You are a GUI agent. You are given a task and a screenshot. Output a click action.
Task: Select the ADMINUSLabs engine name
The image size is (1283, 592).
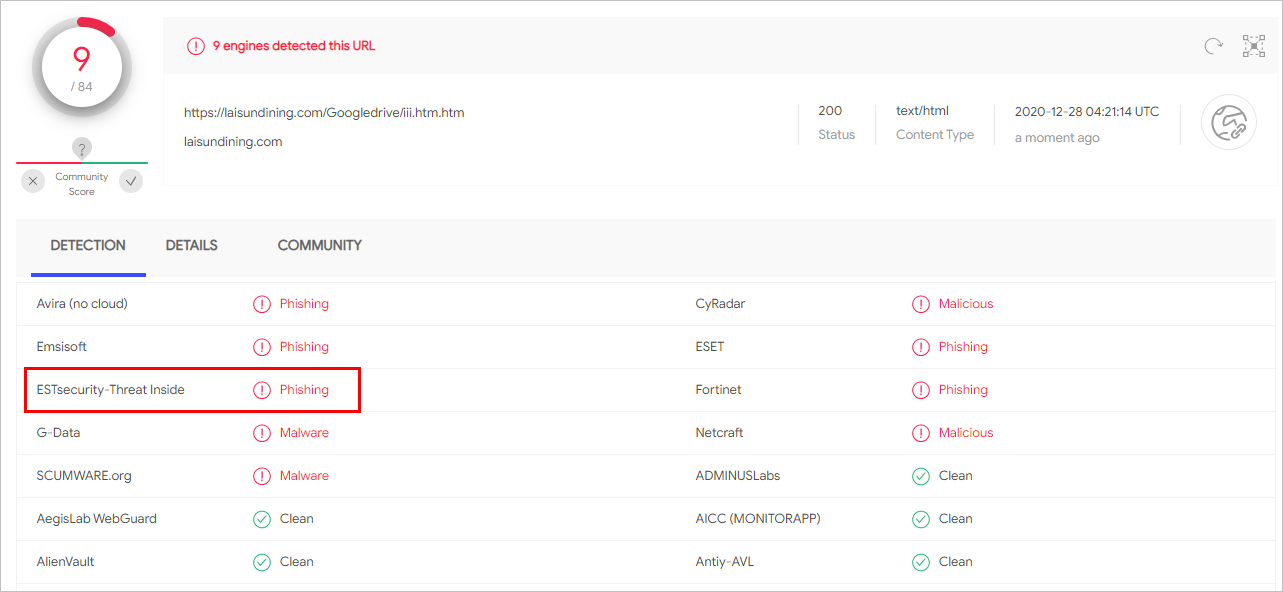738,476
